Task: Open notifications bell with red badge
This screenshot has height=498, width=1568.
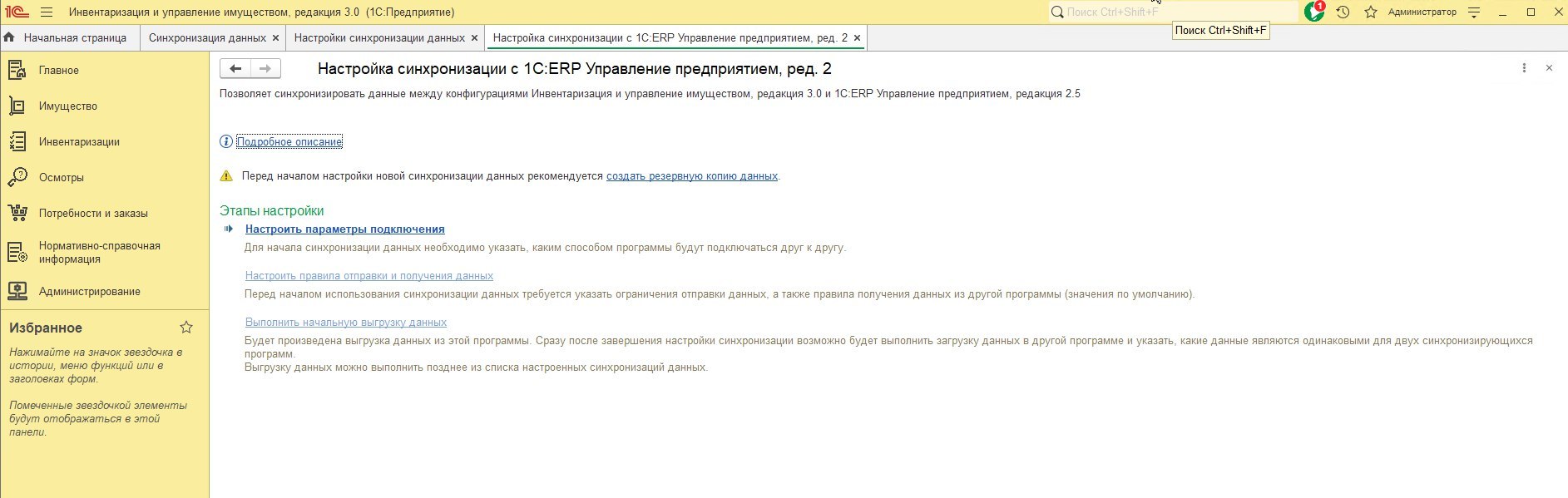Action: click(1314, 12)
